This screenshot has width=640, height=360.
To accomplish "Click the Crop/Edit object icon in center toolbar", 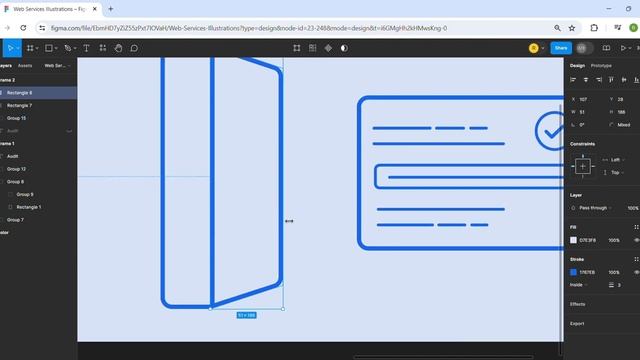I will pos(297,48).
